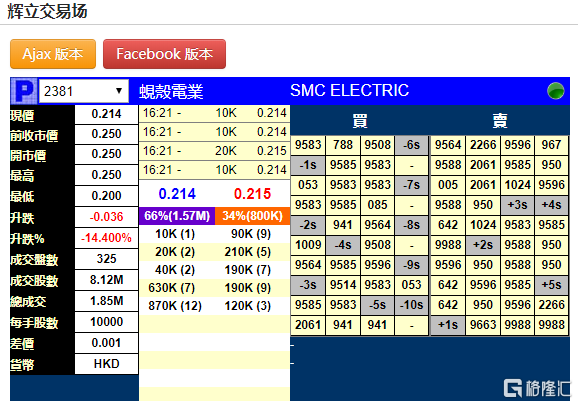Click the 總成交 value 1.85M
This screenshot has height=405, width=578.
107,301
